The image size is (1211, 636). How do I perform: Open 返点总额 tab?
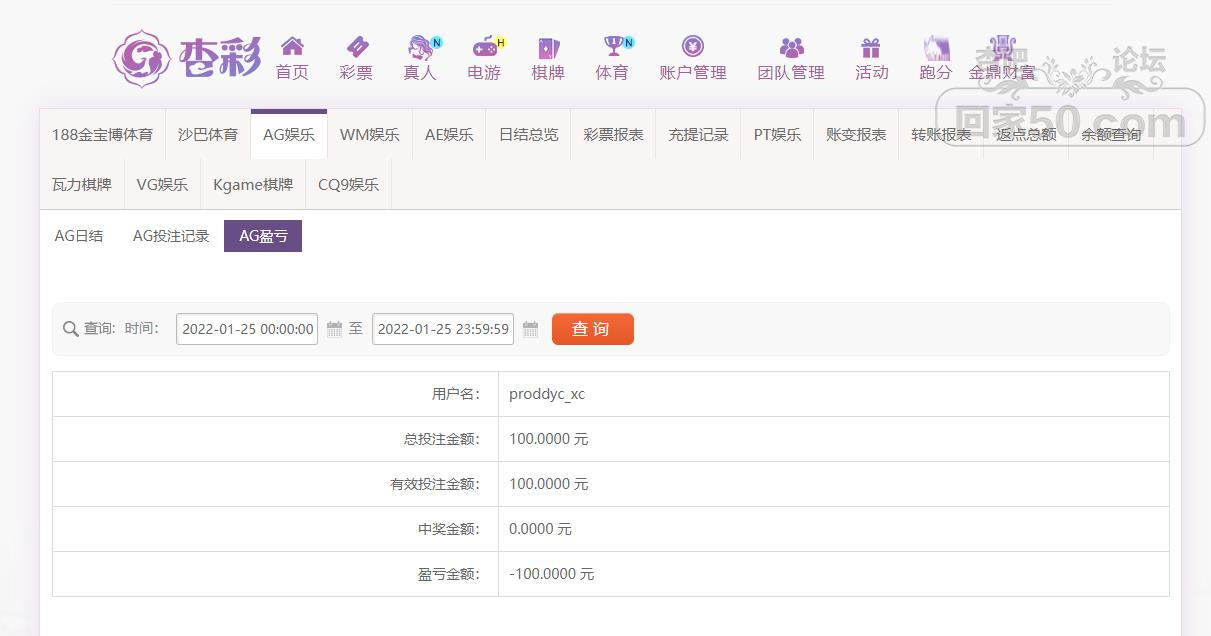[1026, 134]
